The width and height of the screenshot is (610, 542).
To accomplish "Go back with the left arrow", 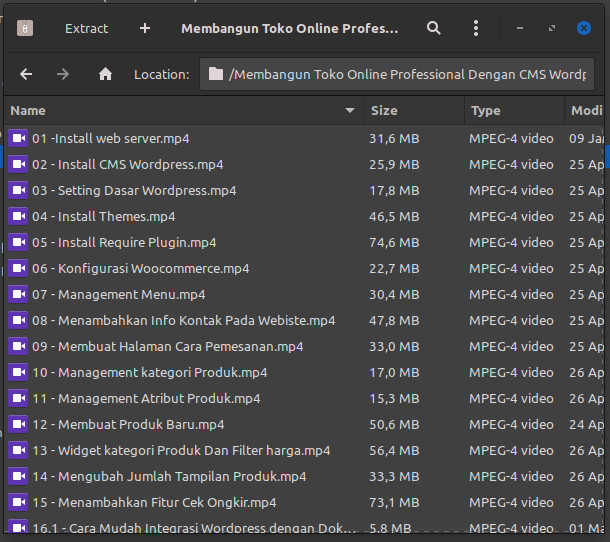I will click(26, 74).
